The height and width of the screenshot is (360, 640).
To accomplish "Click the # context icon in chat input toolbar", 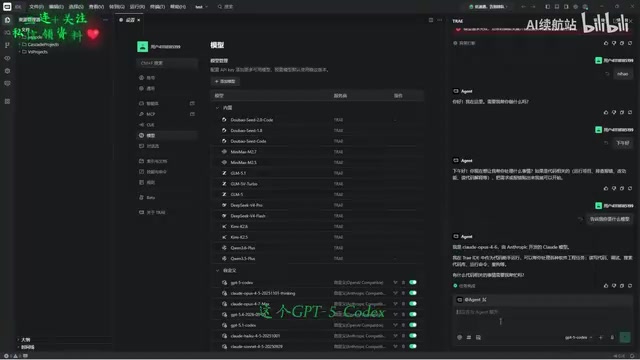I will 469,338.
